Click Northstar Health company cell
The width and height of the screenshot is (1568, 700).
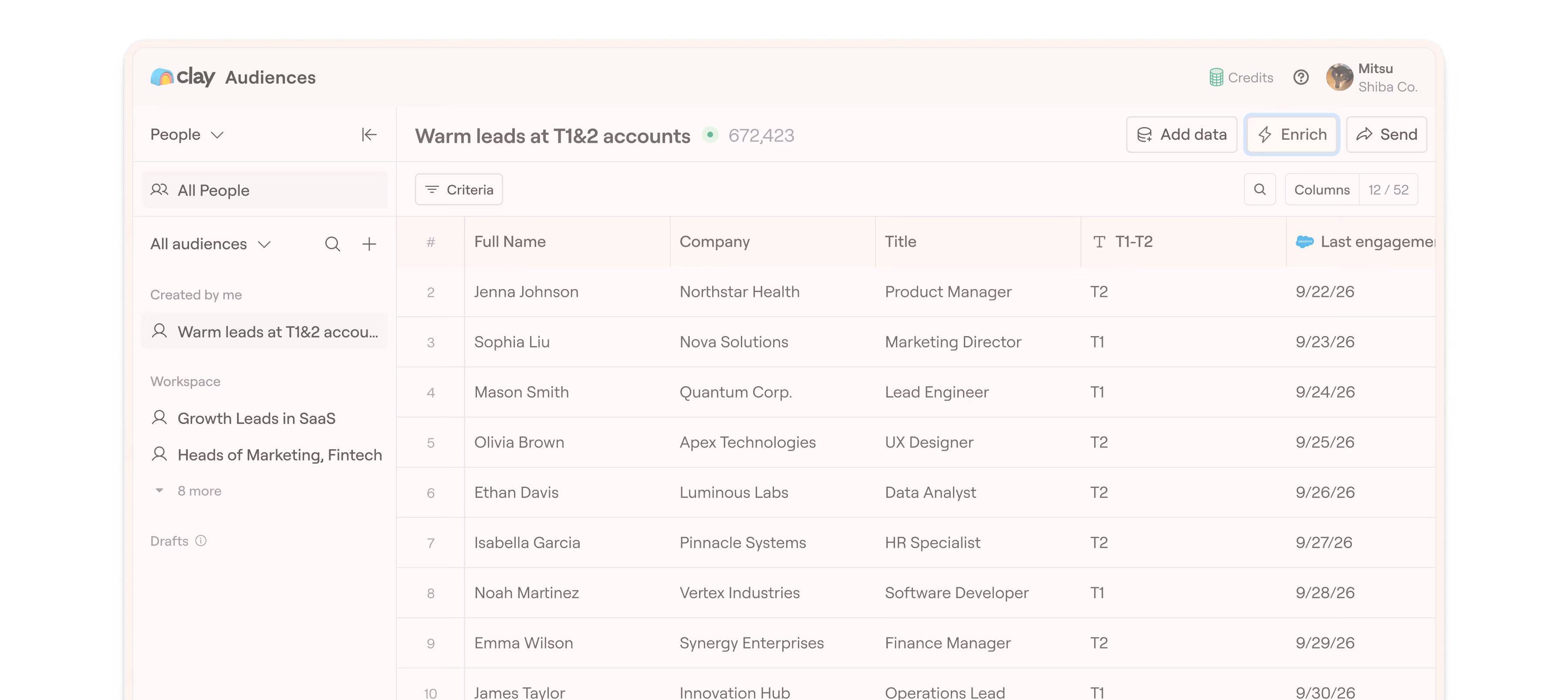[772, 292]
